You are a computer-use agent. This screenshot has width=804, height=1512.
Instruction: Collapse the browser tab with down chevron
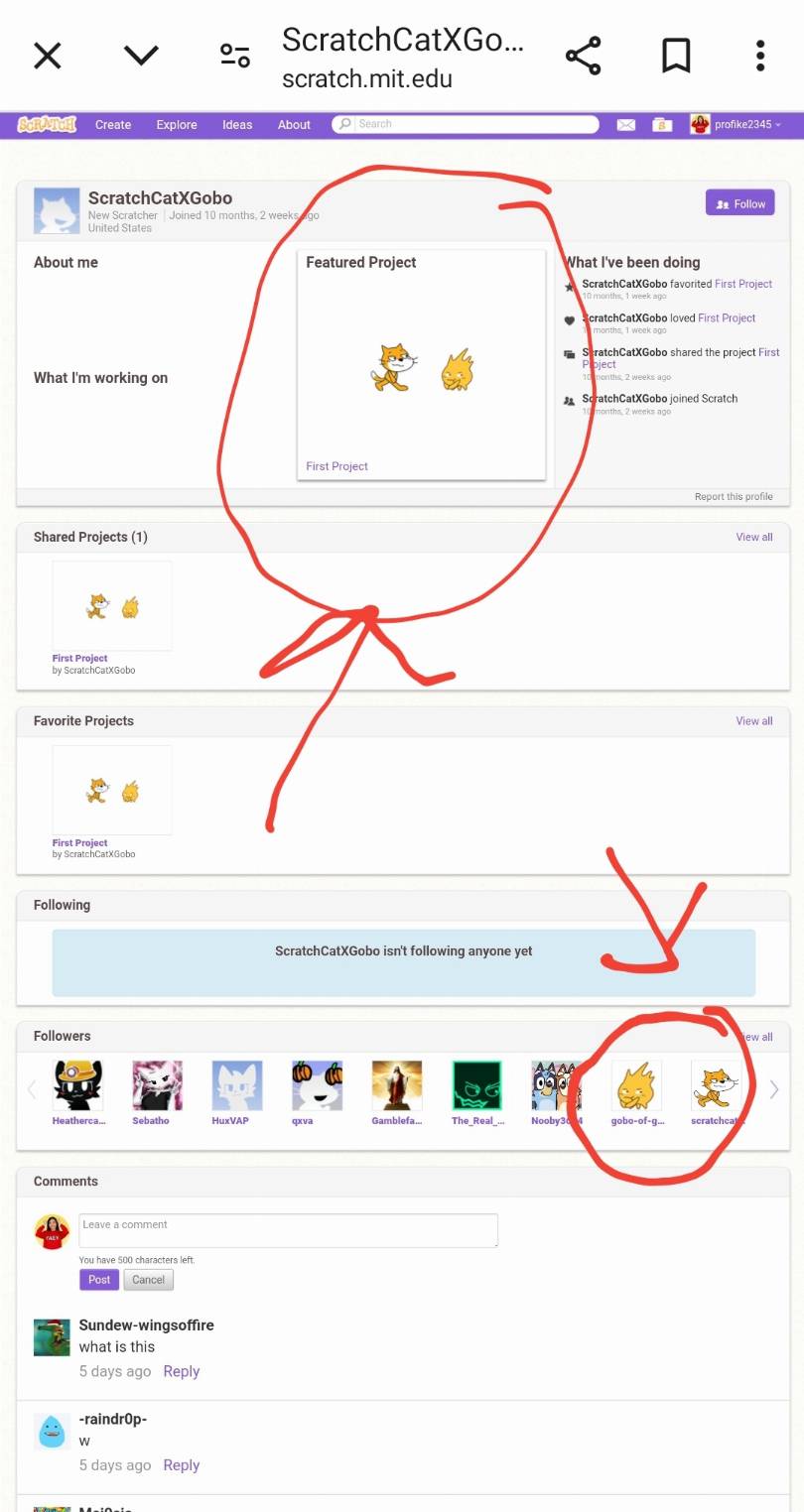tap(141, 56)
